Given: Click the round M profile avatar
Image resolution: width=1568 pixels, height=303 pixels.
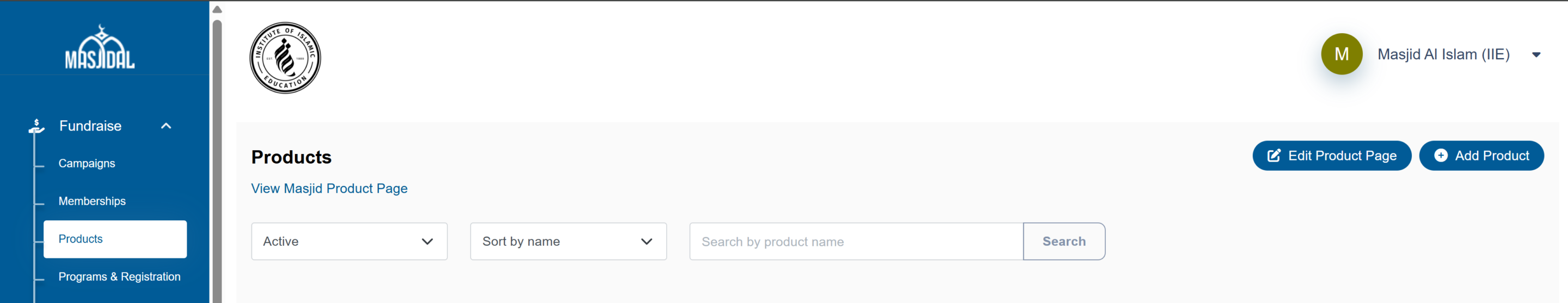Looking at the screenshot, I should click(1341, 54).
